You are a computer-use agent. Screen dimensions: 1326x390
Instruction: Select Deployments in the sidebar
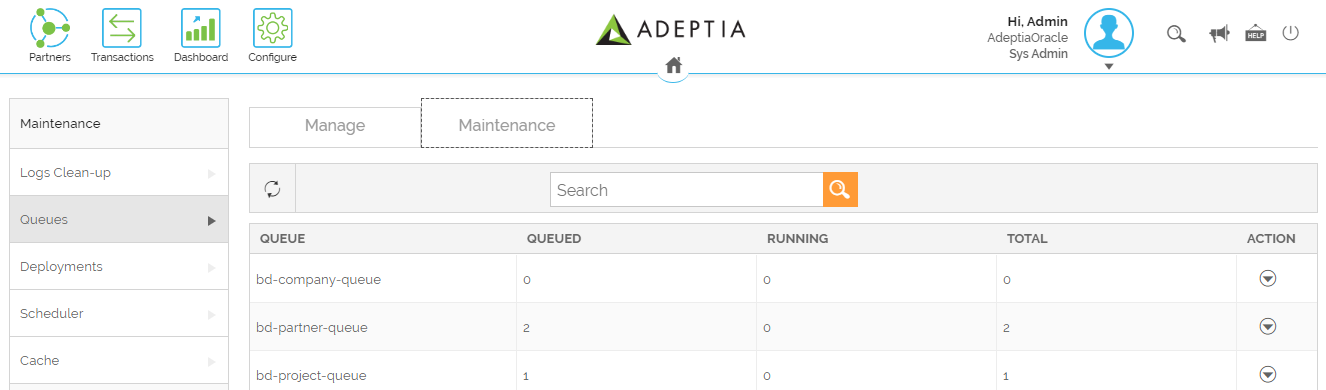tap(119, 266)
